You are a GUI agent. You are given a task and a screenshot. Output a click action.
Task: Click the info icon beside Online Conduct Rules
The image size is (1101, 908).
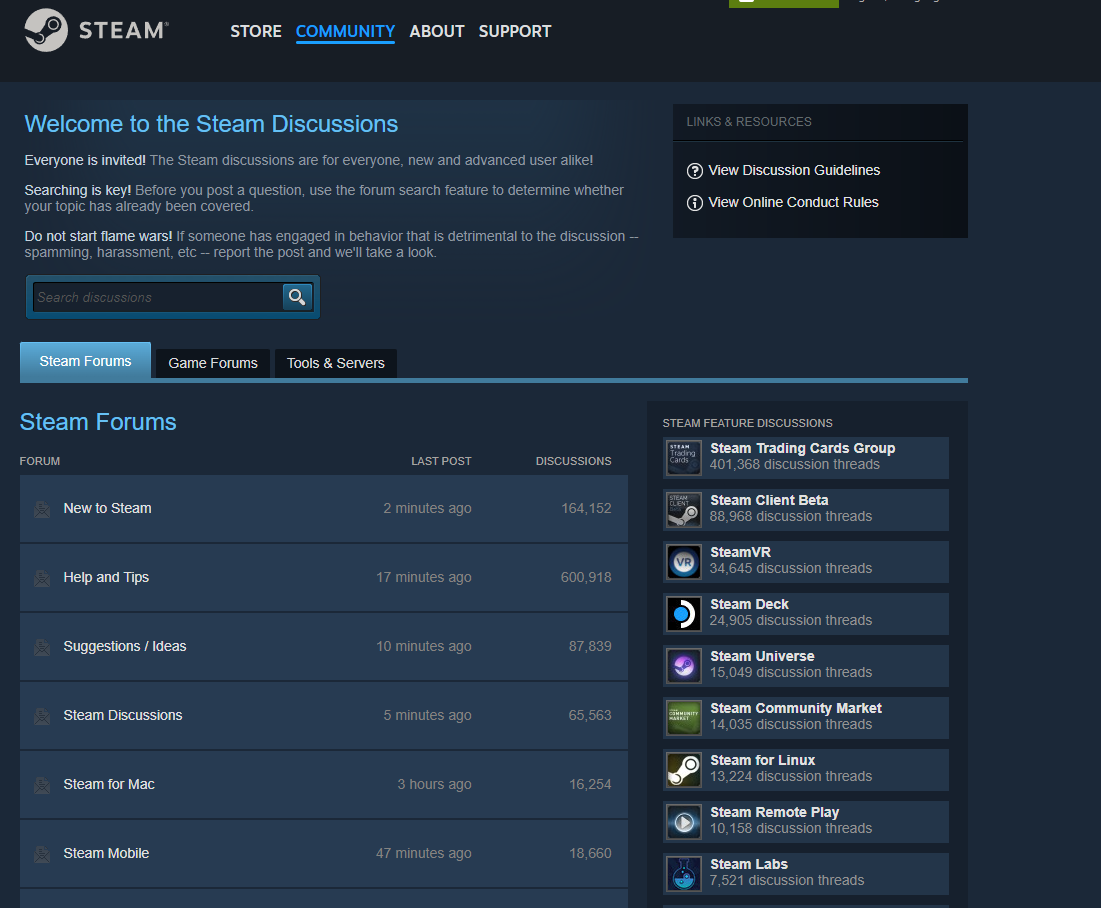click(694, 203)
